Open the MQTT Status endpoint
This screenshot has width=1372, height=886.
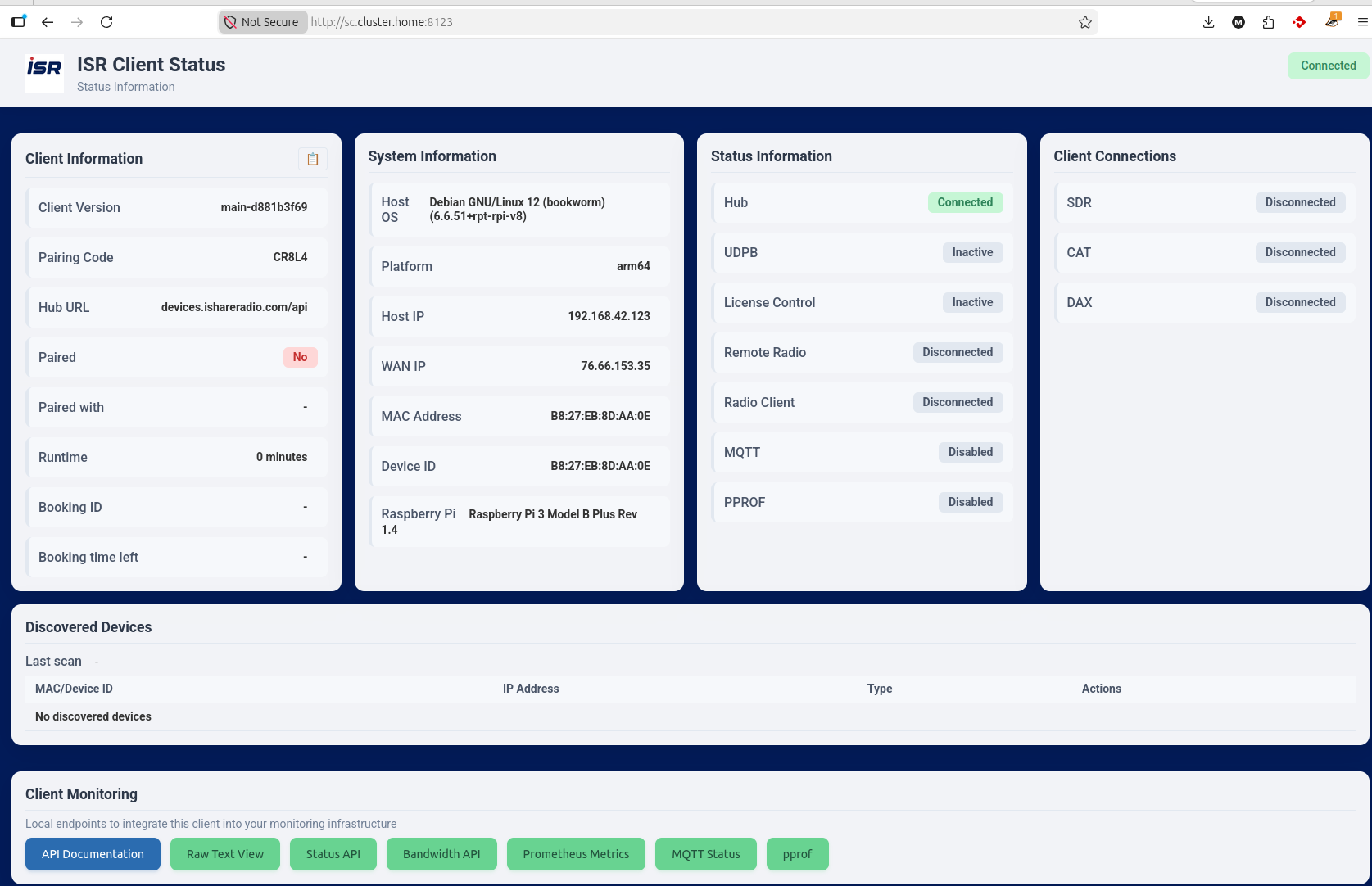click(705, 854)
